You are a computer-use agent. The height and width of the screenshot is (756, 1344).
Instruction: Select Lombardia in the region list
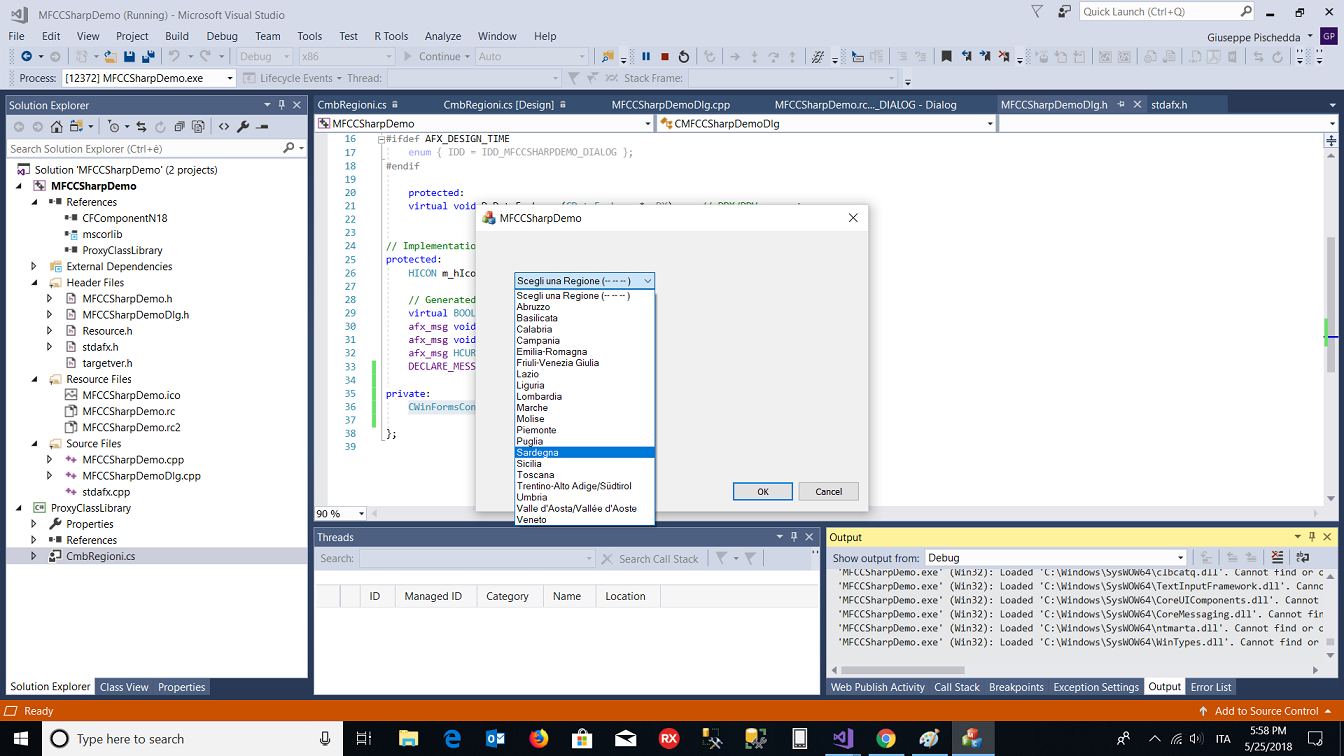pos(585,397)
